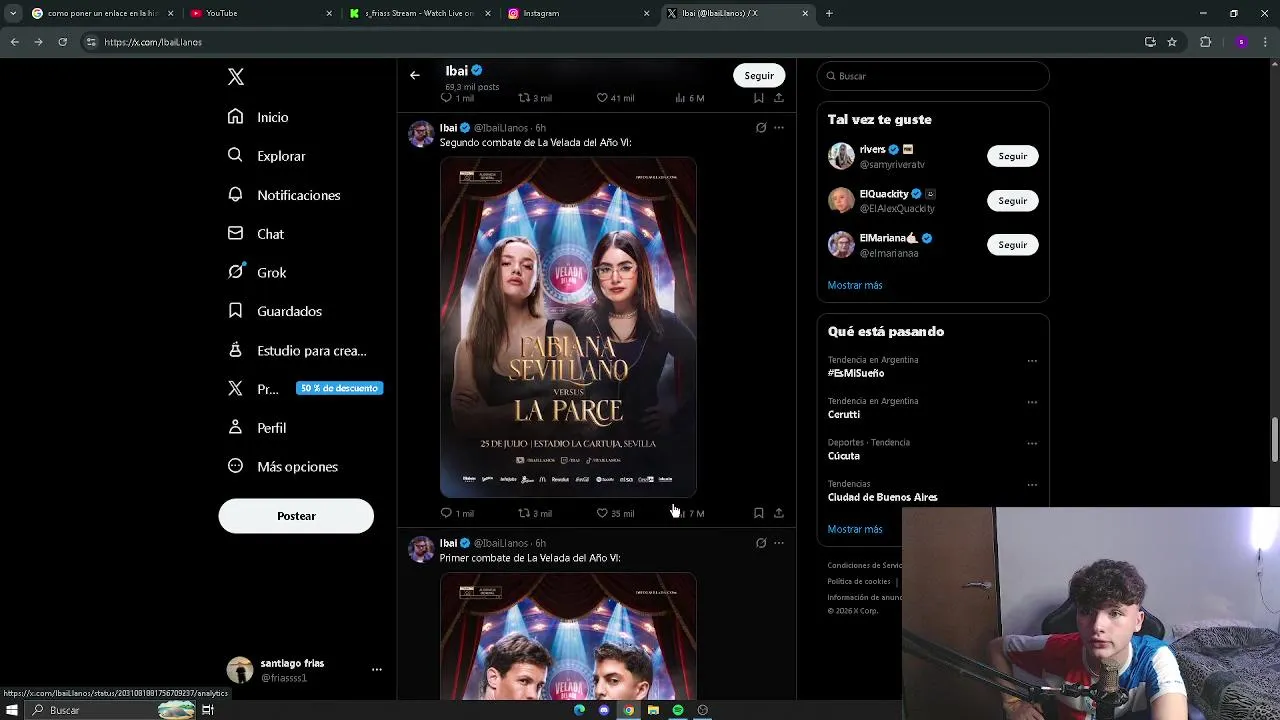Screen dimensions: 1280x720
Task: Open Chat messages
Action: (256, 234)
